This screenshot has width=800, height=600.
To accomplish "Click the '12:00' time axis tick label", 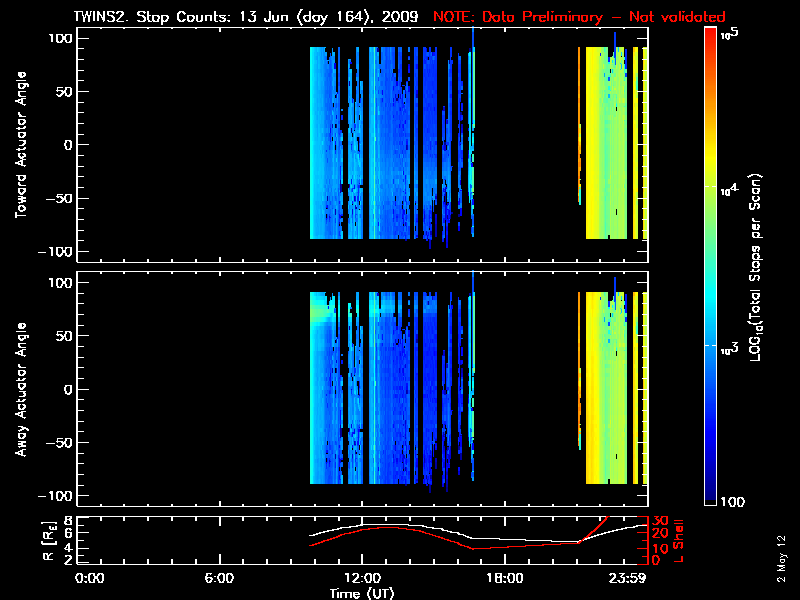I will pos(360,578).
